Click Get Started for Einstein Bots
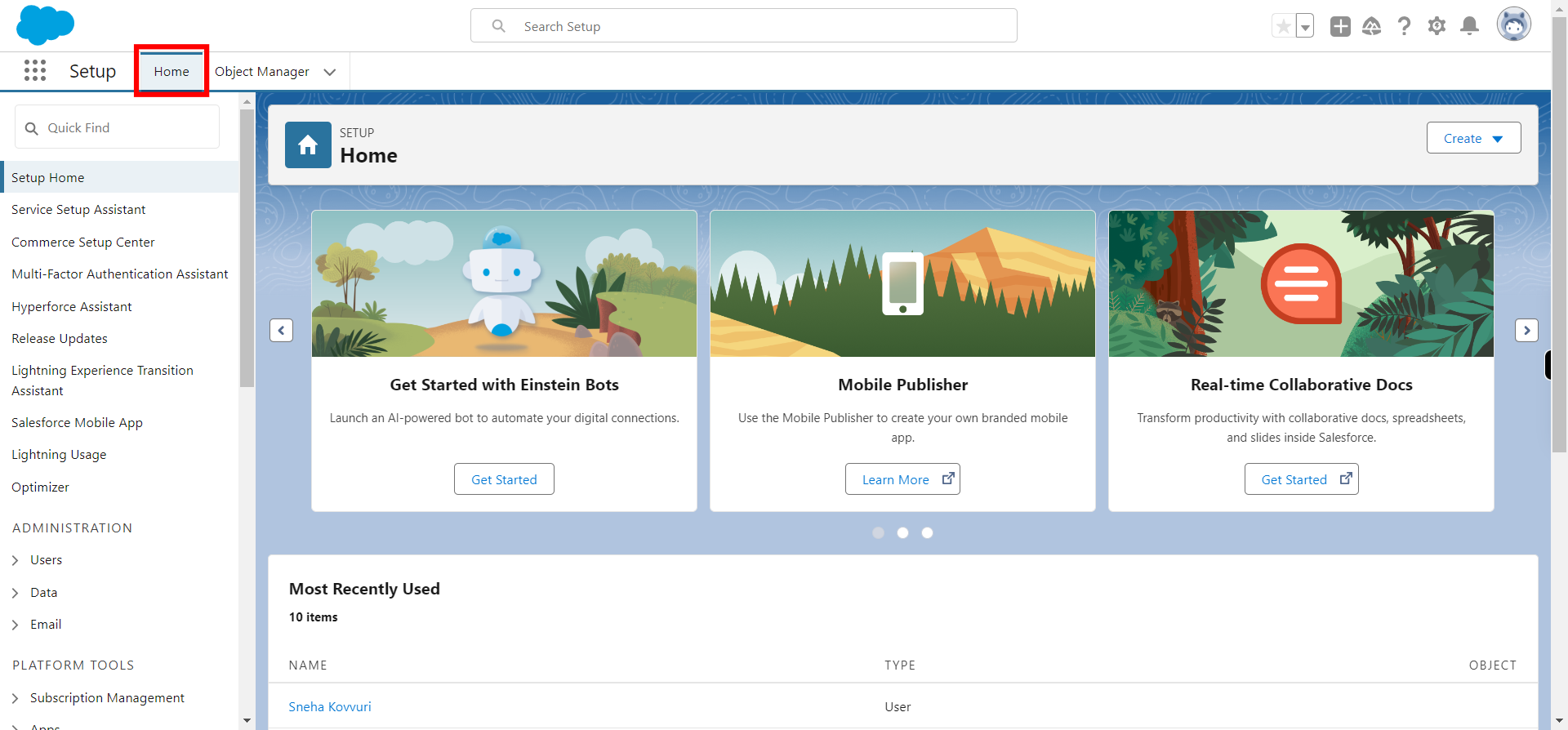 pyautogui.click(x=504, y=479)
